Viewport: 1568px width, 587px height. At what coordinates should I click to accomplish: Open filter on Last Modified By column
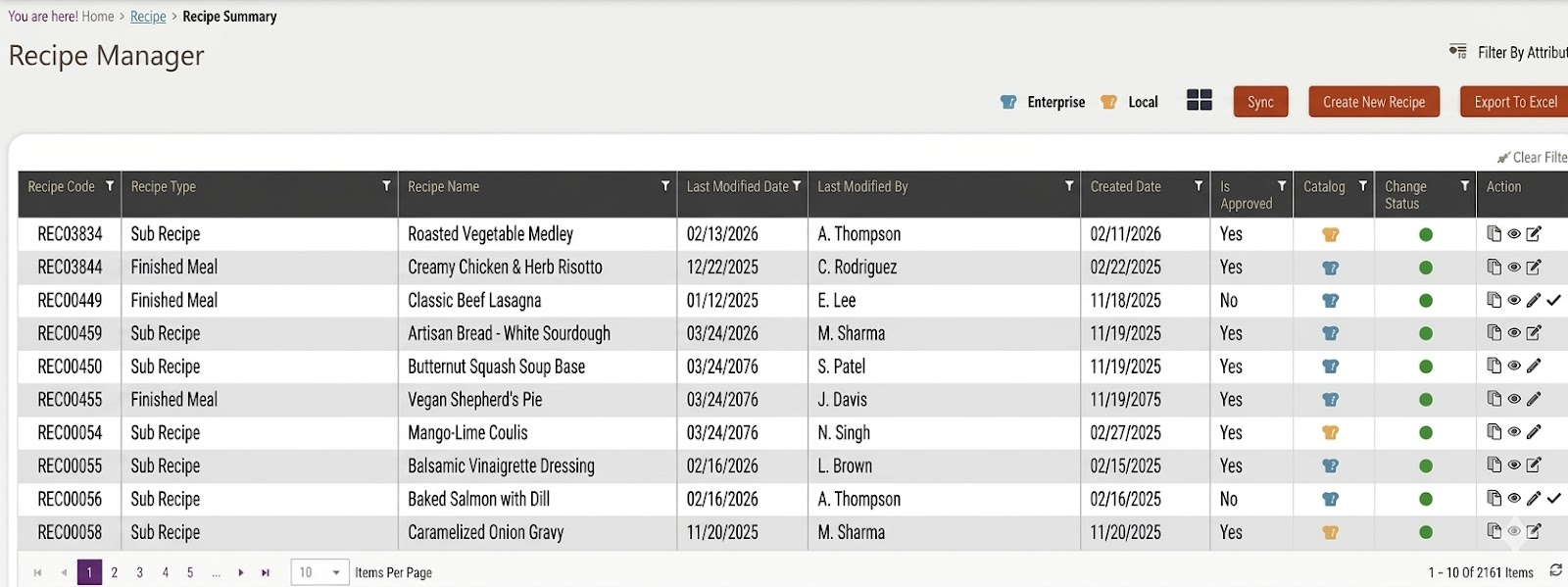1069,186
